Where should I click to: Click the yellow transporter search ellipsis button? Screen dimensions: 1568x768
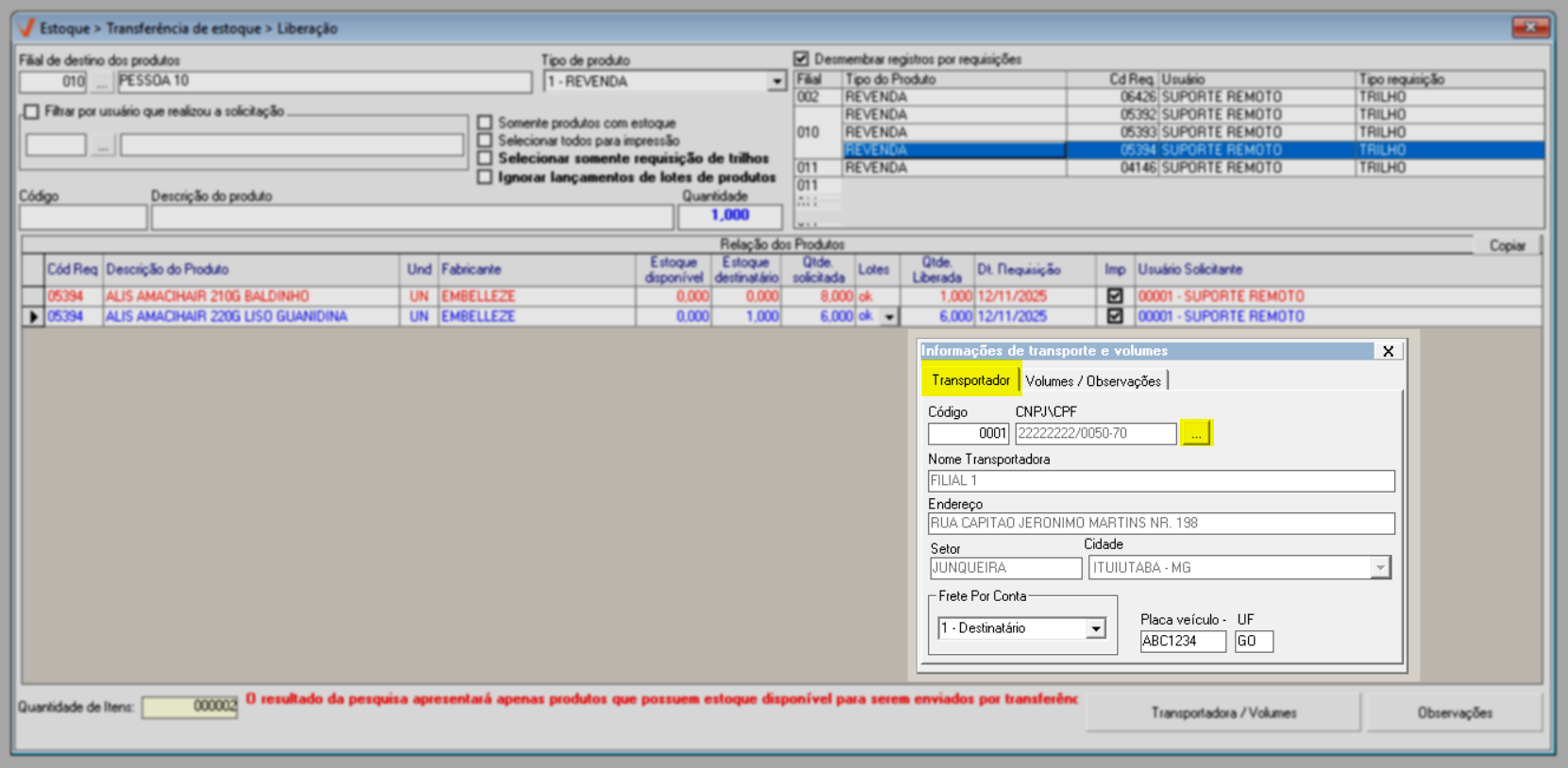coord(1195,434)
